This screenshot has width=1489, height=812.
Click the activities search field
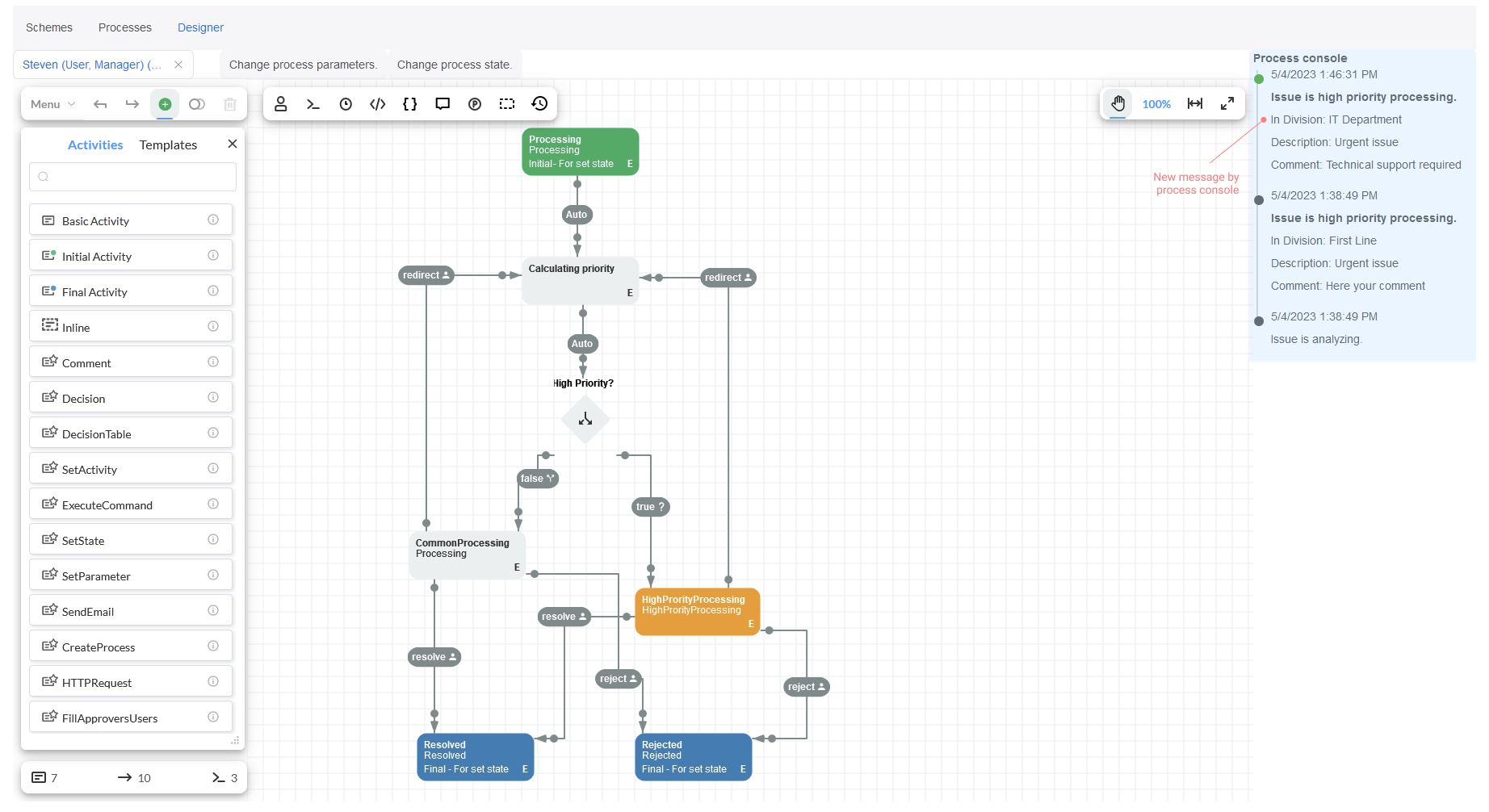pos(133,177)
